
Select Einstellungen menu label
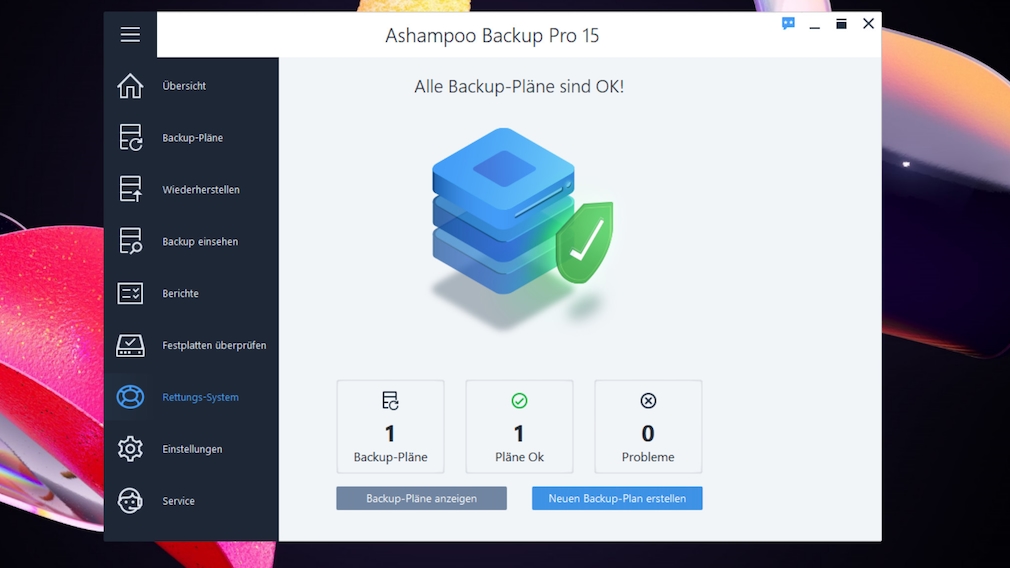coord(192,449)
